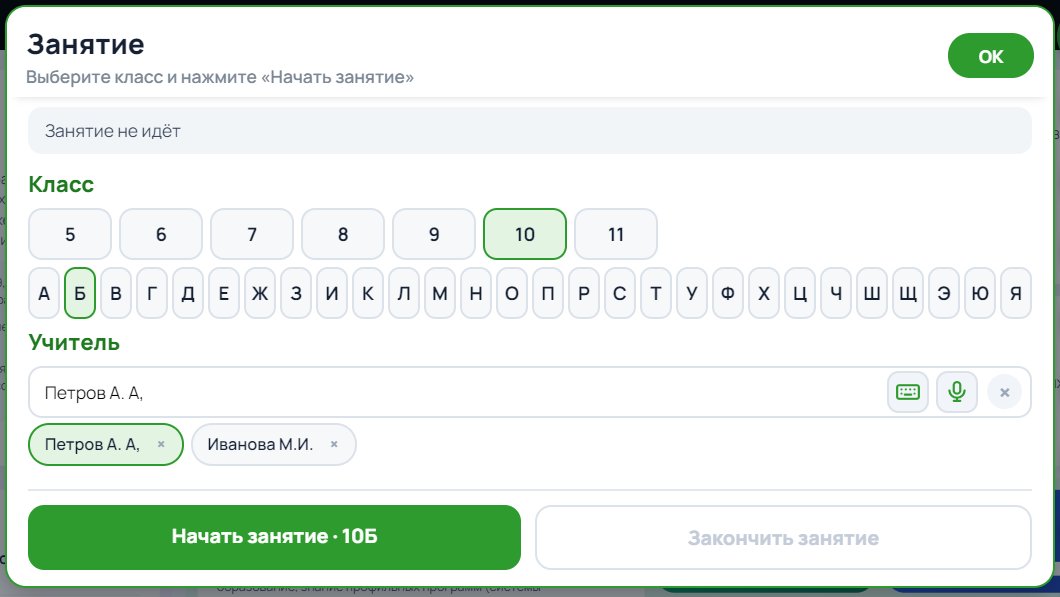Choose class letter М
This screenshot has width=1060, height=597.
click(x=440, y=293)
